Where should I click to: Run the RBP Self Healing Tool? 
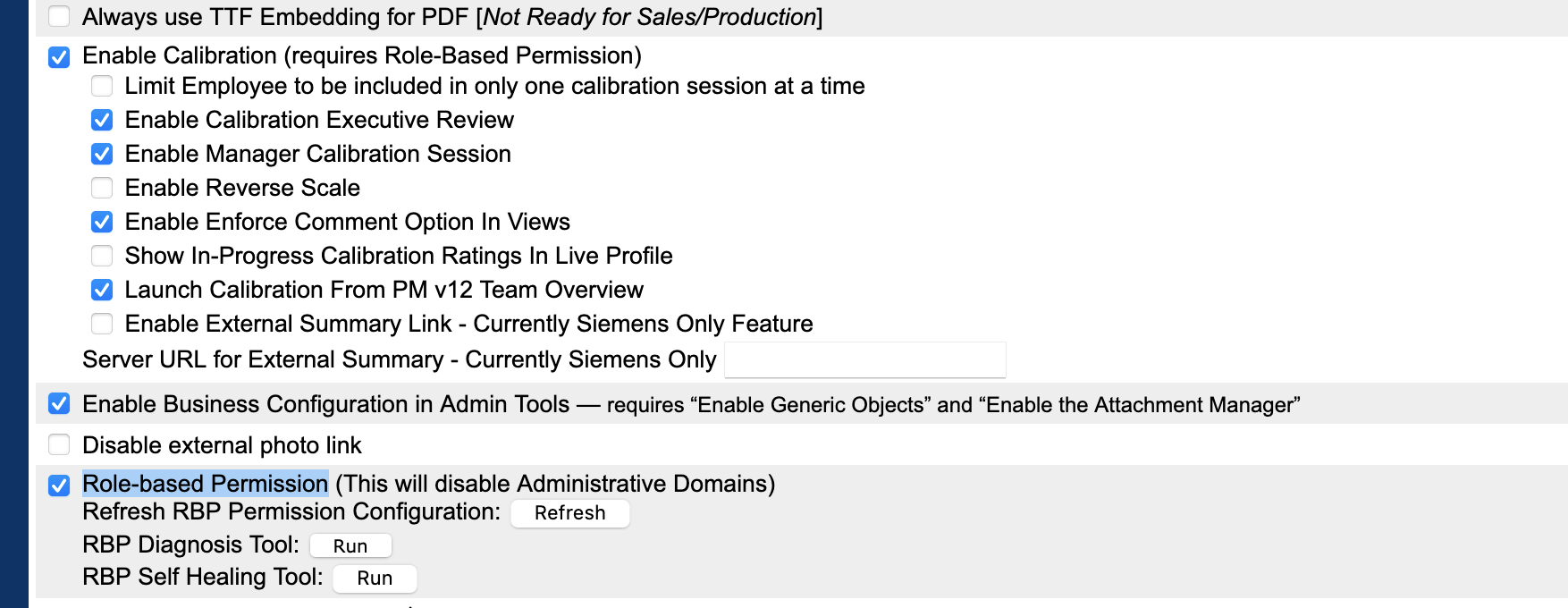pyautogui.click(x=375, y=578)
